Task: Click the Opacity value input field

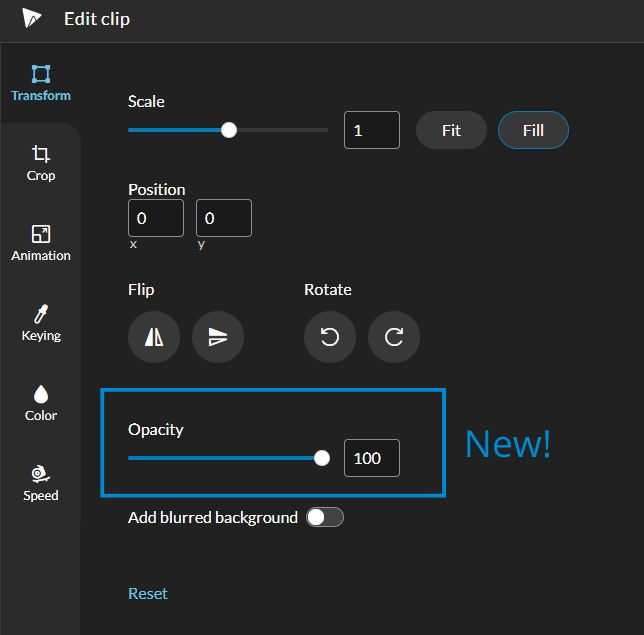Action: pos(371,458)
